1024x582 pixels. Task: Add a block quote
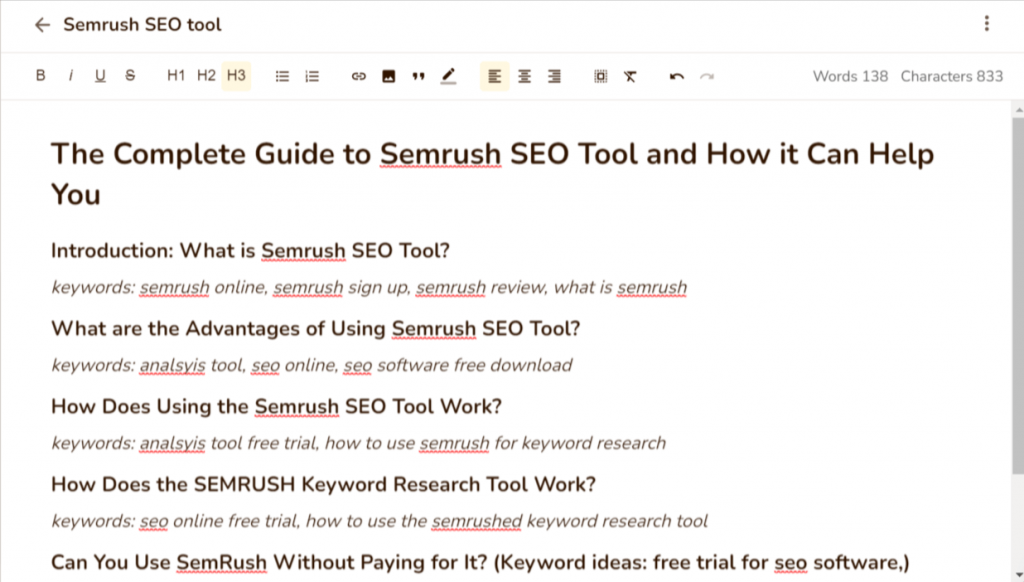click(418, 76)
